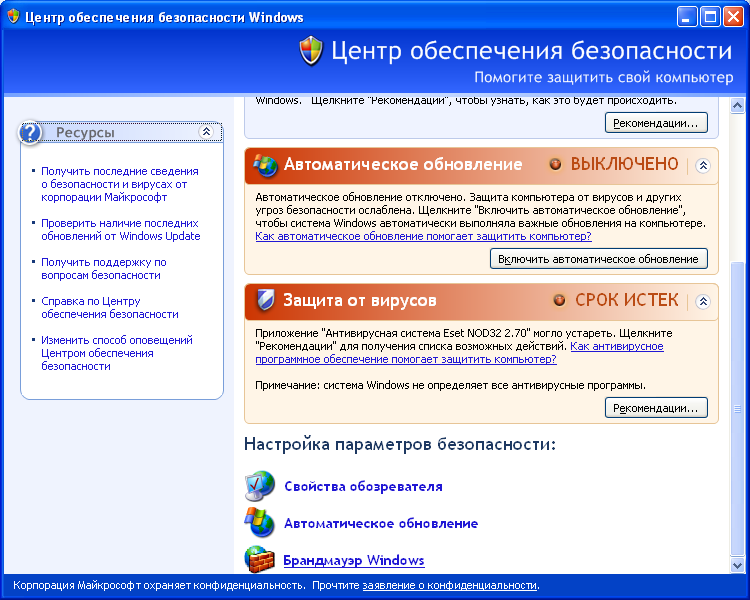The height and width of the screenshot is (600, 750).
Task: Open Изменить способ оповещений link
Action: click(x=117, y=353)
